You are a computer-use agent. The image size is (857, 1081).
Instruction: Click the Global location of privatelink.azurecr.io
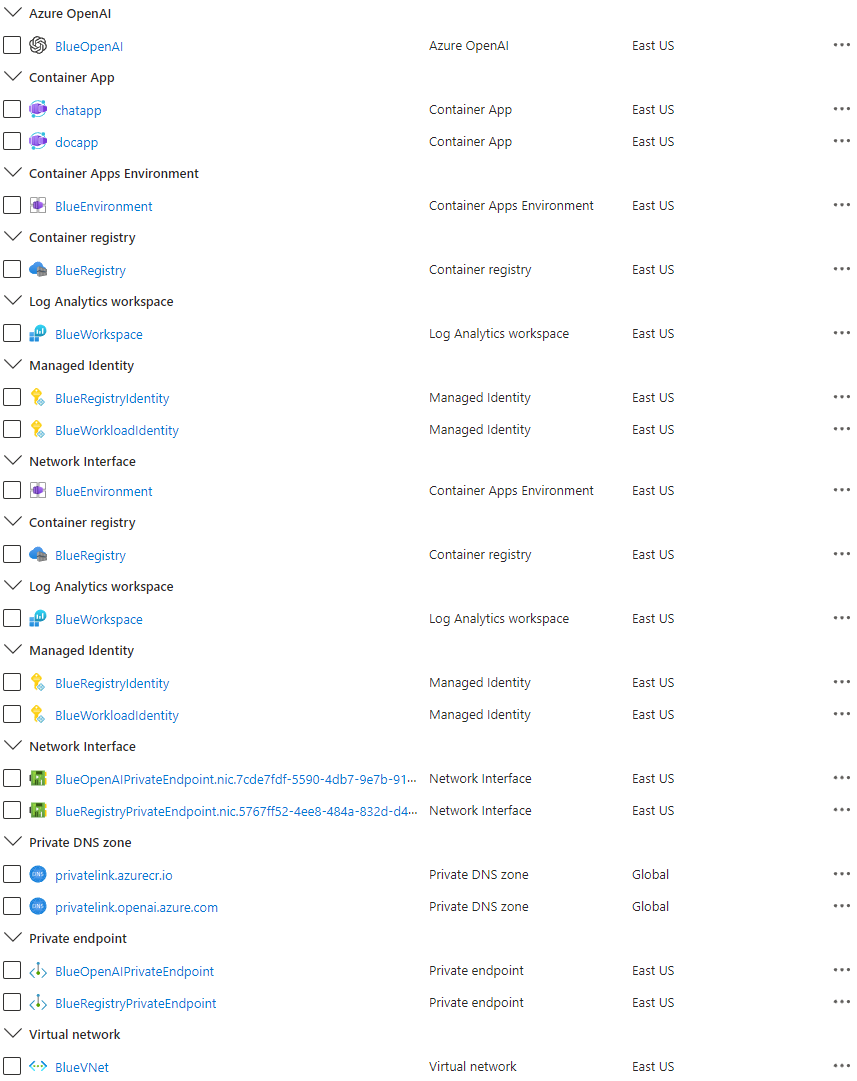point(650,874)
